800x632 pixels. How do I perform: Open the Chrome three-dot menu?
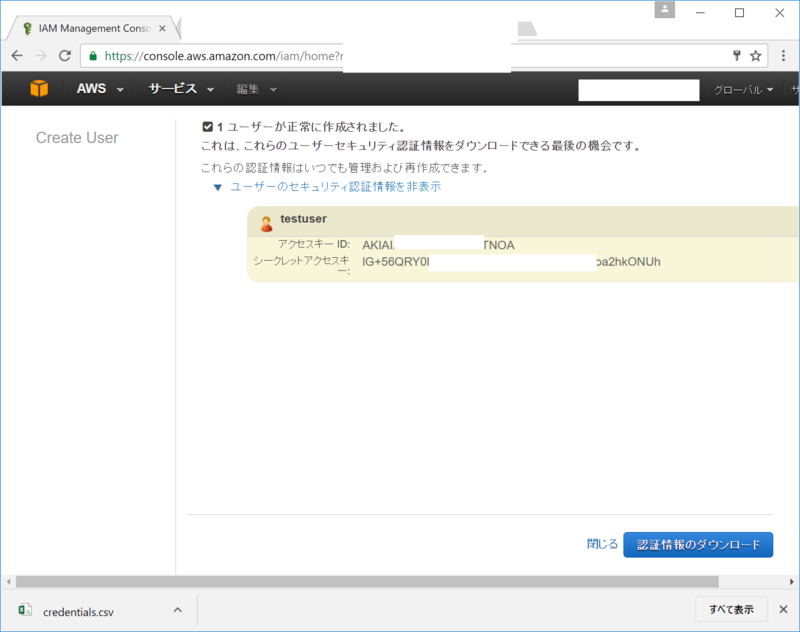pos(783,57)
